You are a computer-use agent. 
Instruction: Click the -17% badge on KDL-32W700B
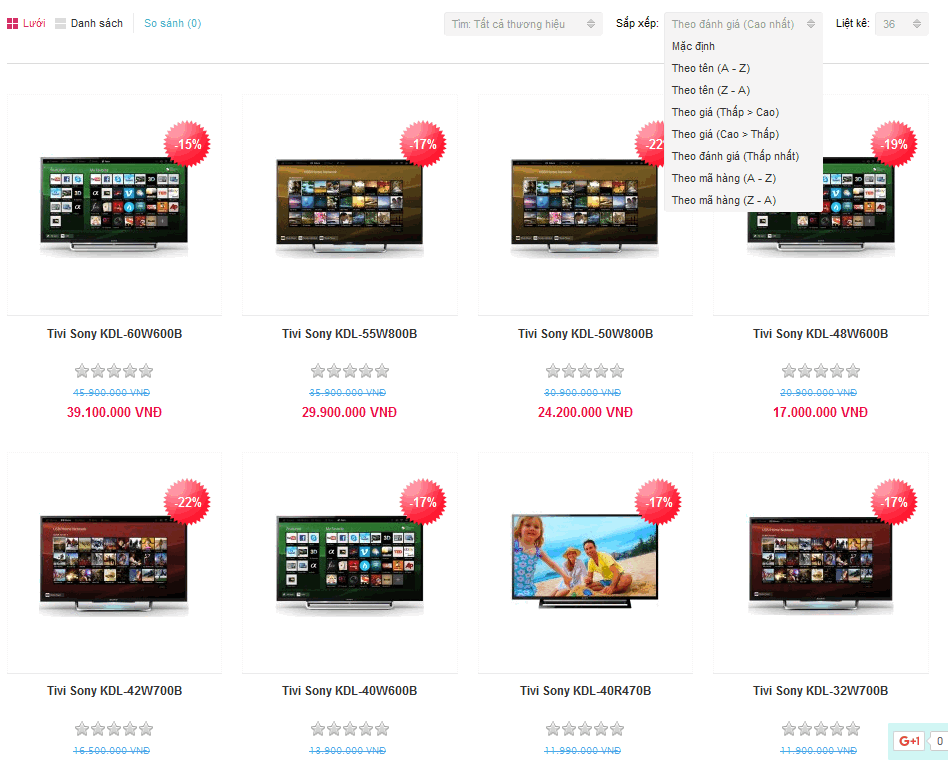pyautogui.click(x=894, y=502)
